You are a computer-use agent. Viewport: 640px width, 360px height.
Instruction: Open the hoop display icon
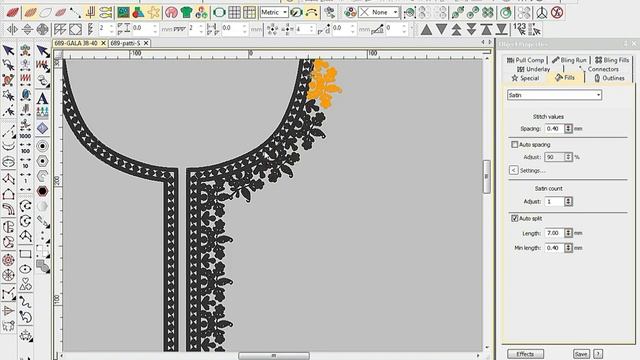pos(219,12)
